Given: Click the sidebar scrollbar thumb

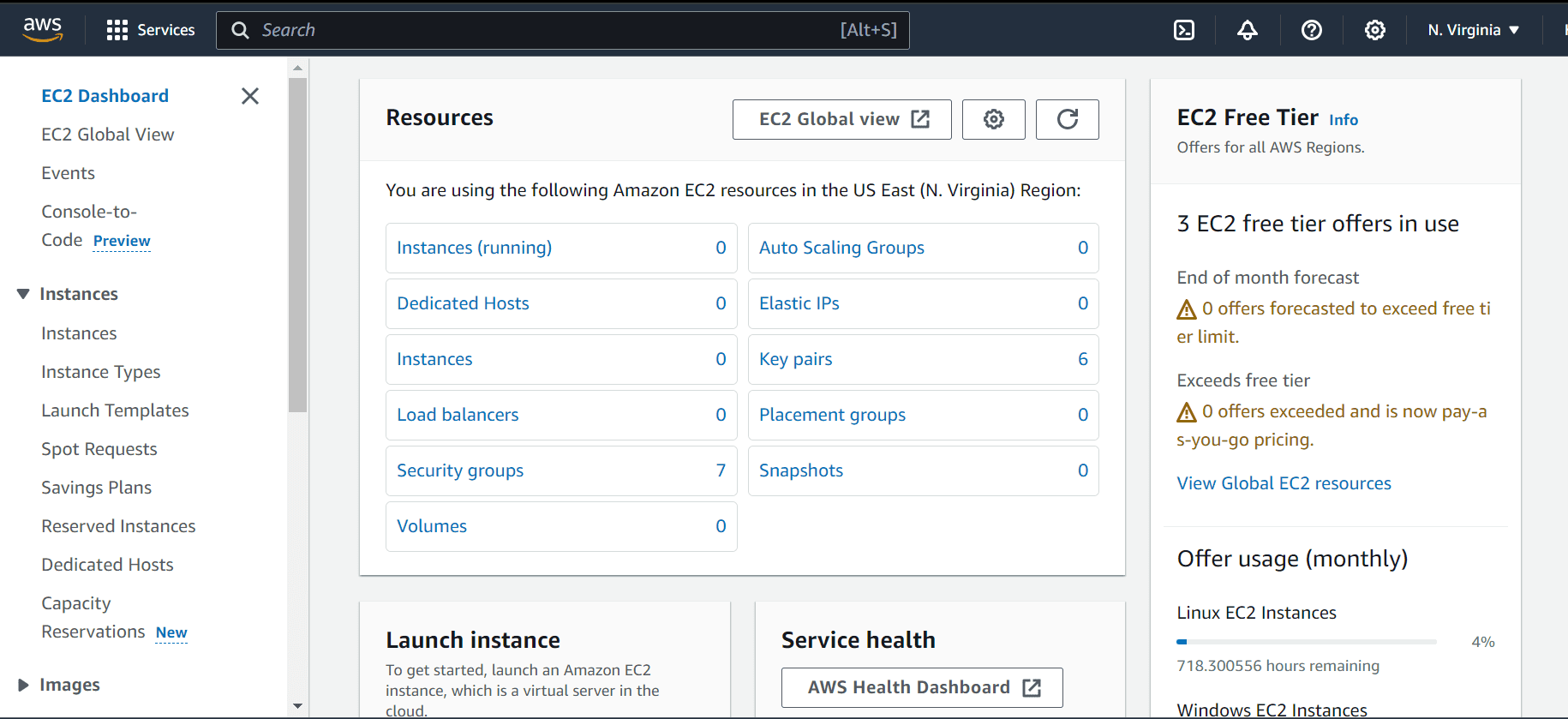Looking at the screenshot, I should point(297,245).
